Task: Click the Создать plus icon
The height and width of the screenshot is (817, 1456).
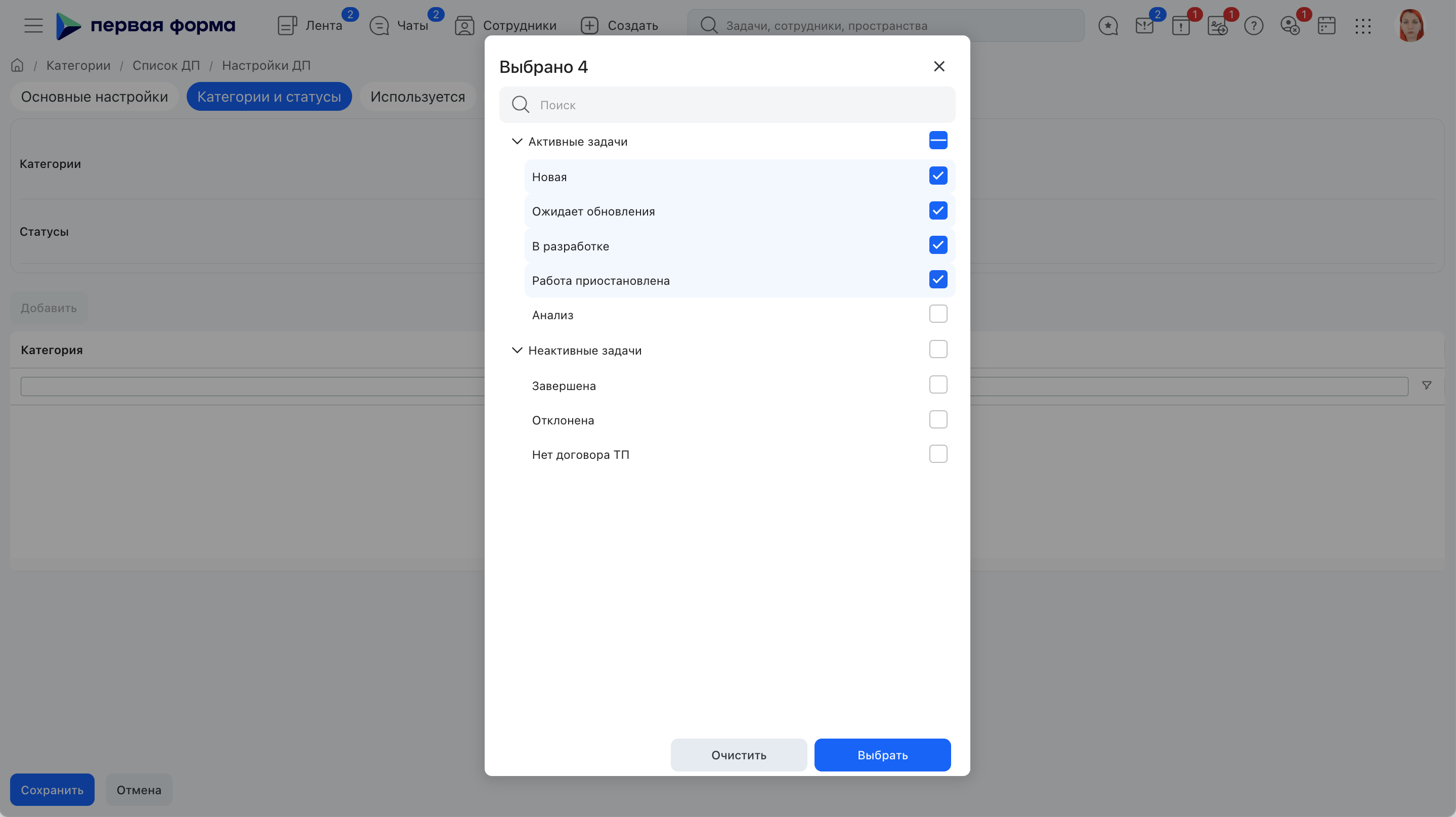Action: coord(589,25)
